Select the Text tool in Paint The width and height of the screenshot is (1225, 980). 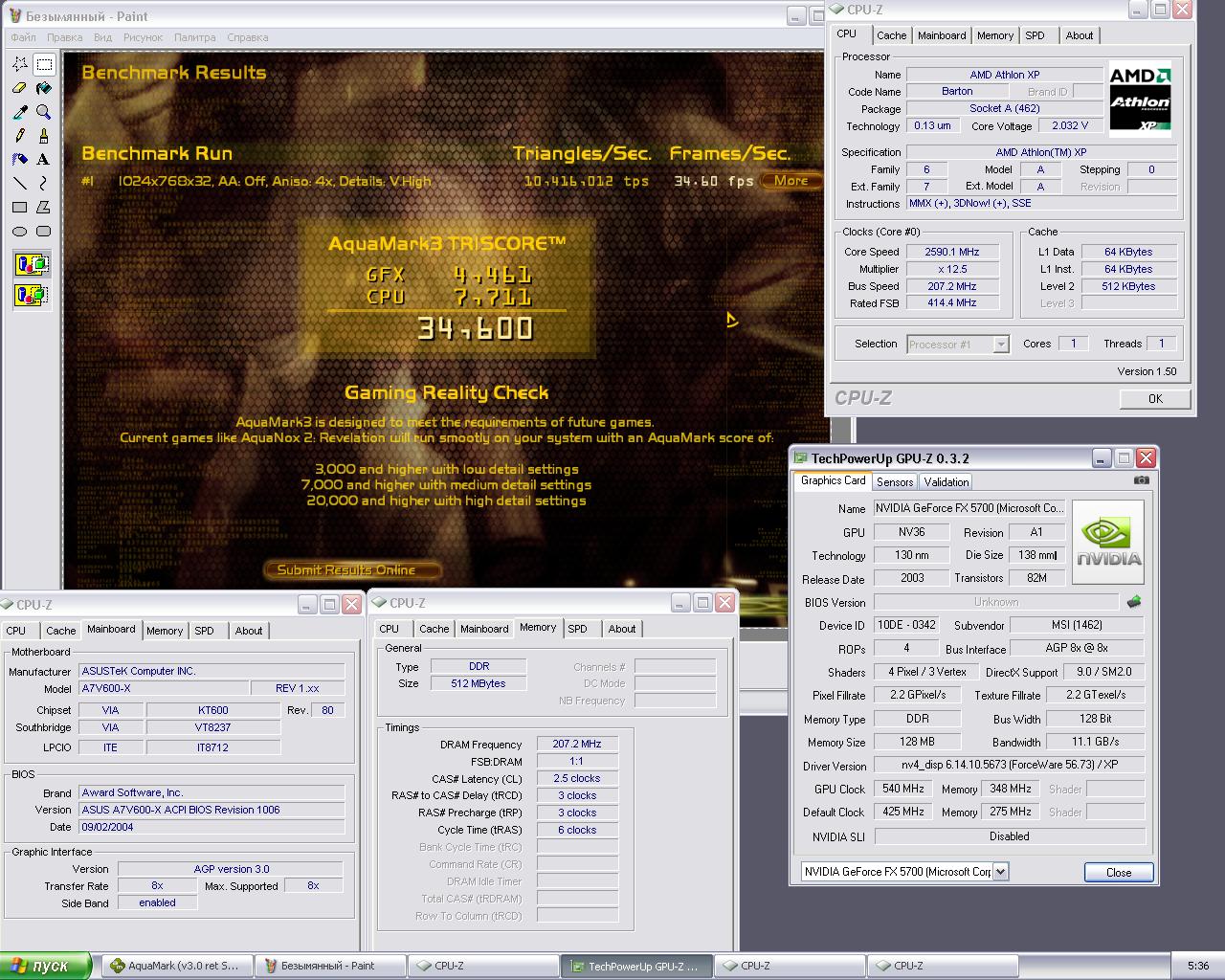44,160
